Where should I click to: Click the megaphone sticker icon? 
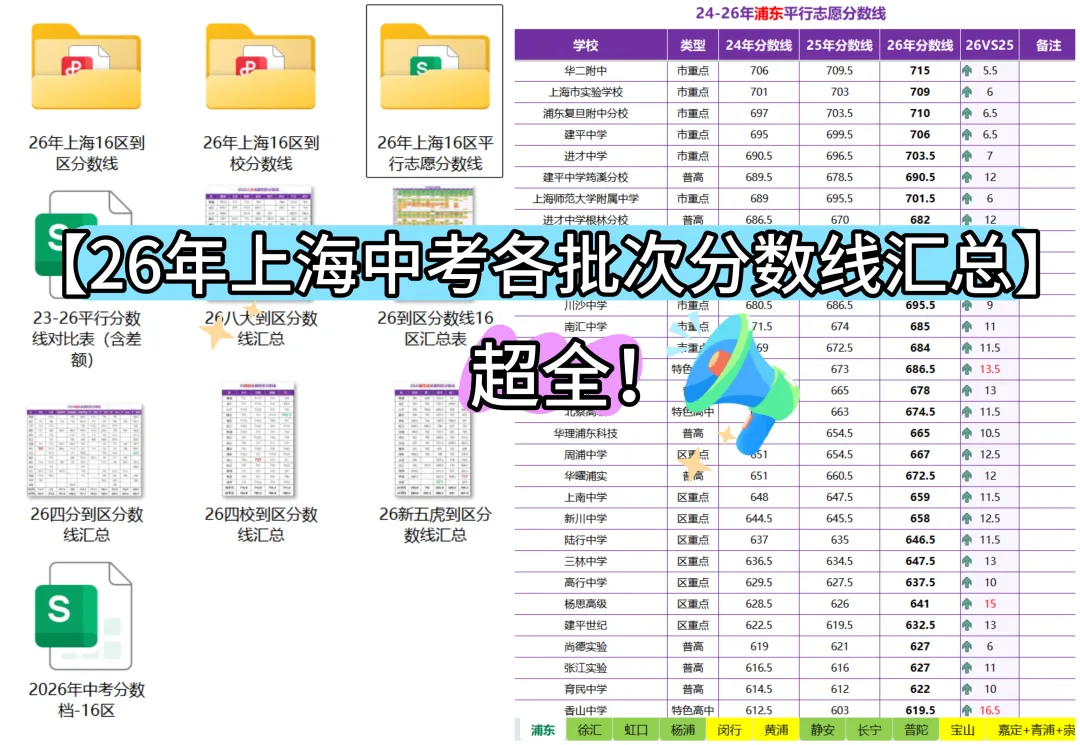tap(742, 382)
